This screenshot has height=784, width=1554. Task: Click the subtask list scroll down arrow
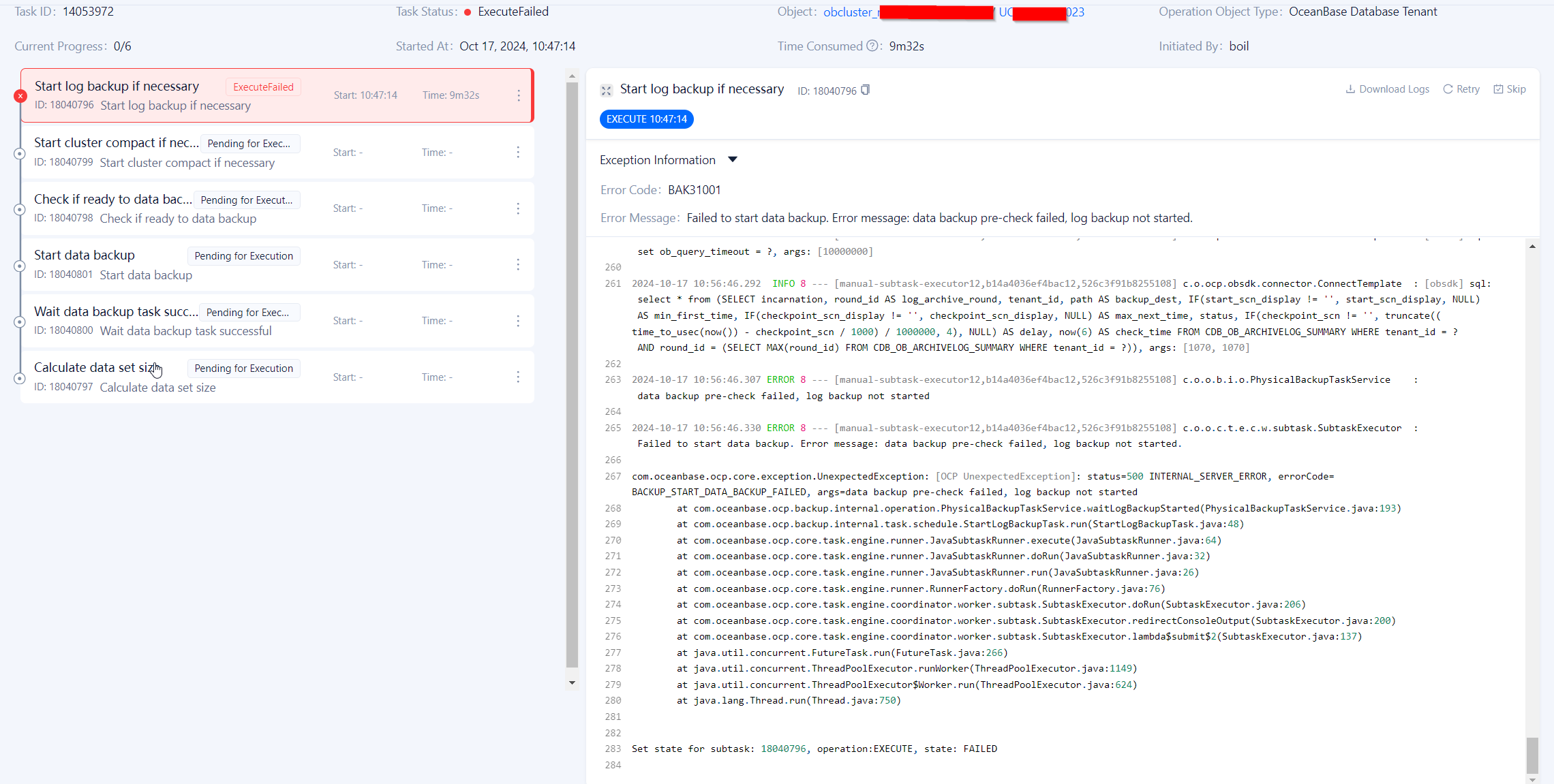(x=572, y=683)
